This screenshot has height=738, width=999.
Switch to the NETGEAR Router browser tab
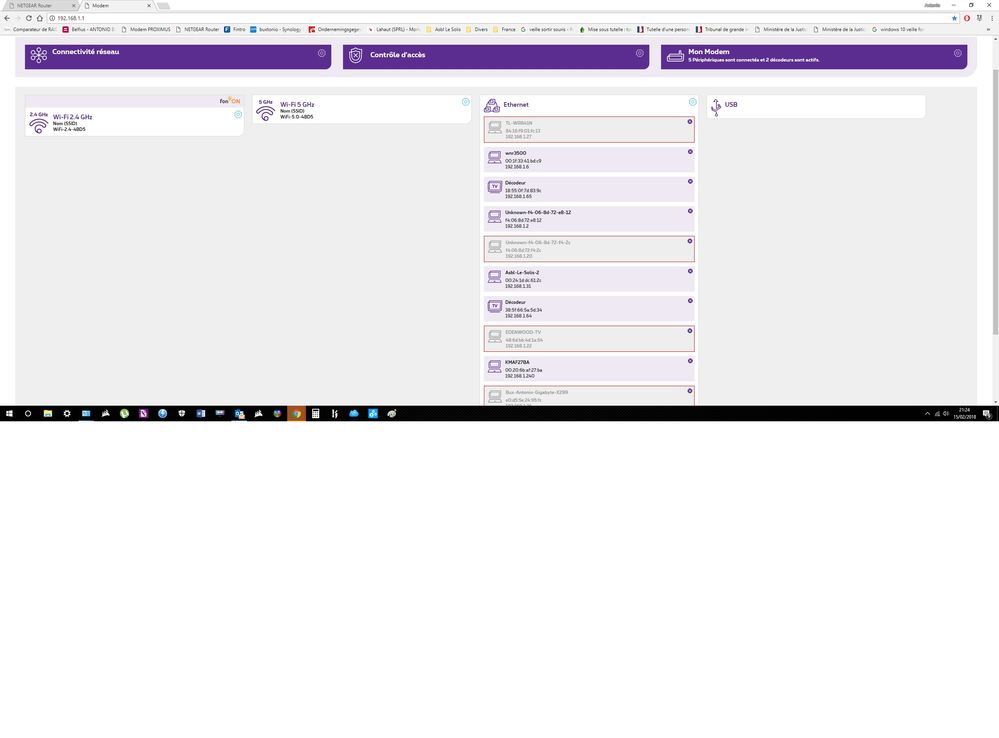click(40, 5)
